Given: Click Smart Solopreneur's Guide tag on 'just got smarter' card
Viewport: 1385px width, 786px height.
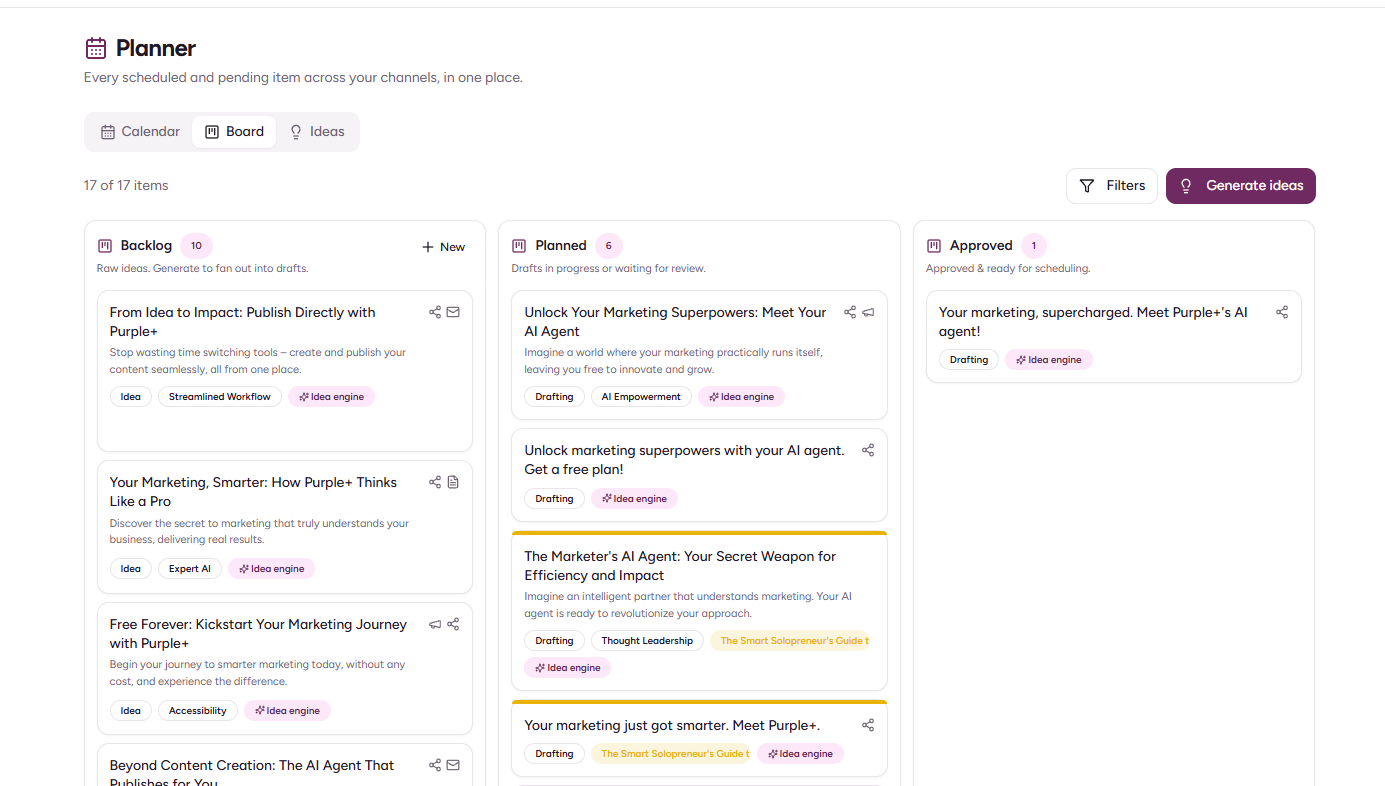Looking at the screenshot, I should pyautogui.click(x=670, y=754).
